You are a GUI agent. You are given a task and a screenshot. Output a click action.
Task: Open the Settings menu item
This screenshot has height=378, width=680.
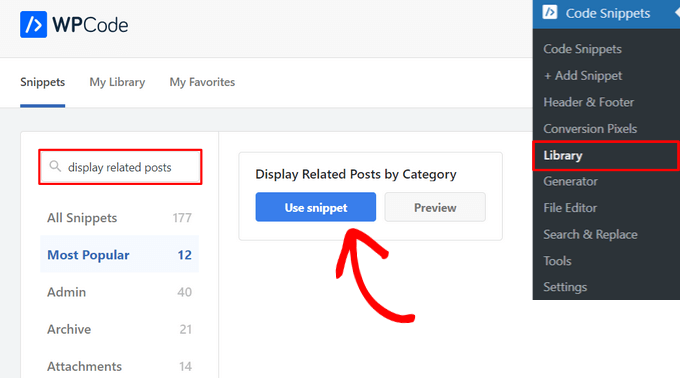[565, 287]
